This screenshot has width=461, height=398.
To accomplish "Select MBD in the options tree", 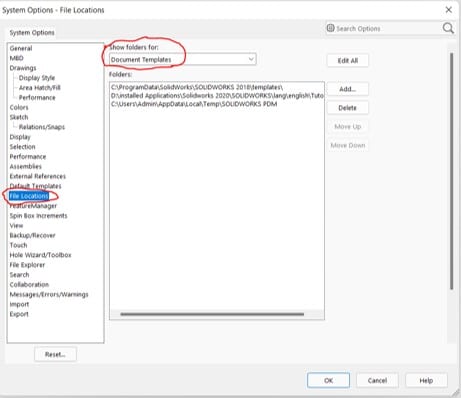I will (17, 58).
